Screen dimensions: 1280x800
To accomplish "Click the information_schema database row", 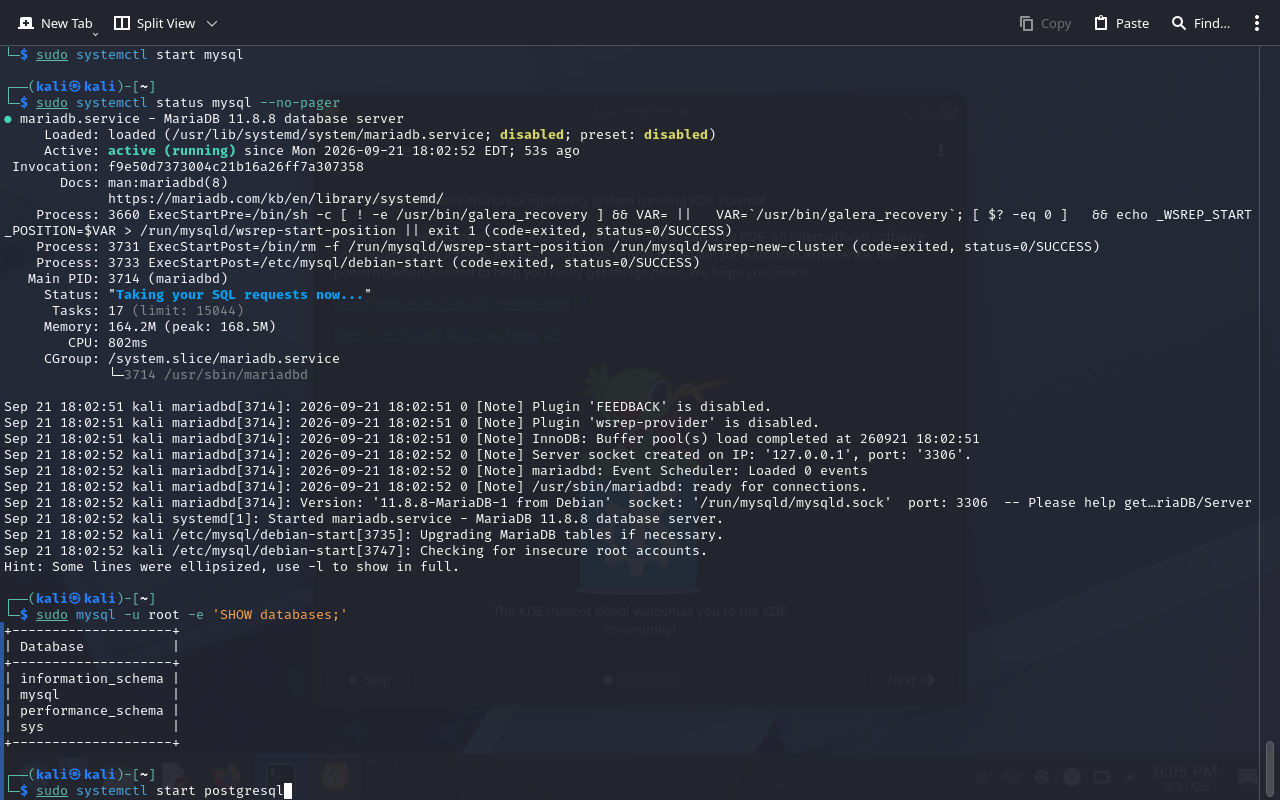I will coord(92,679).
